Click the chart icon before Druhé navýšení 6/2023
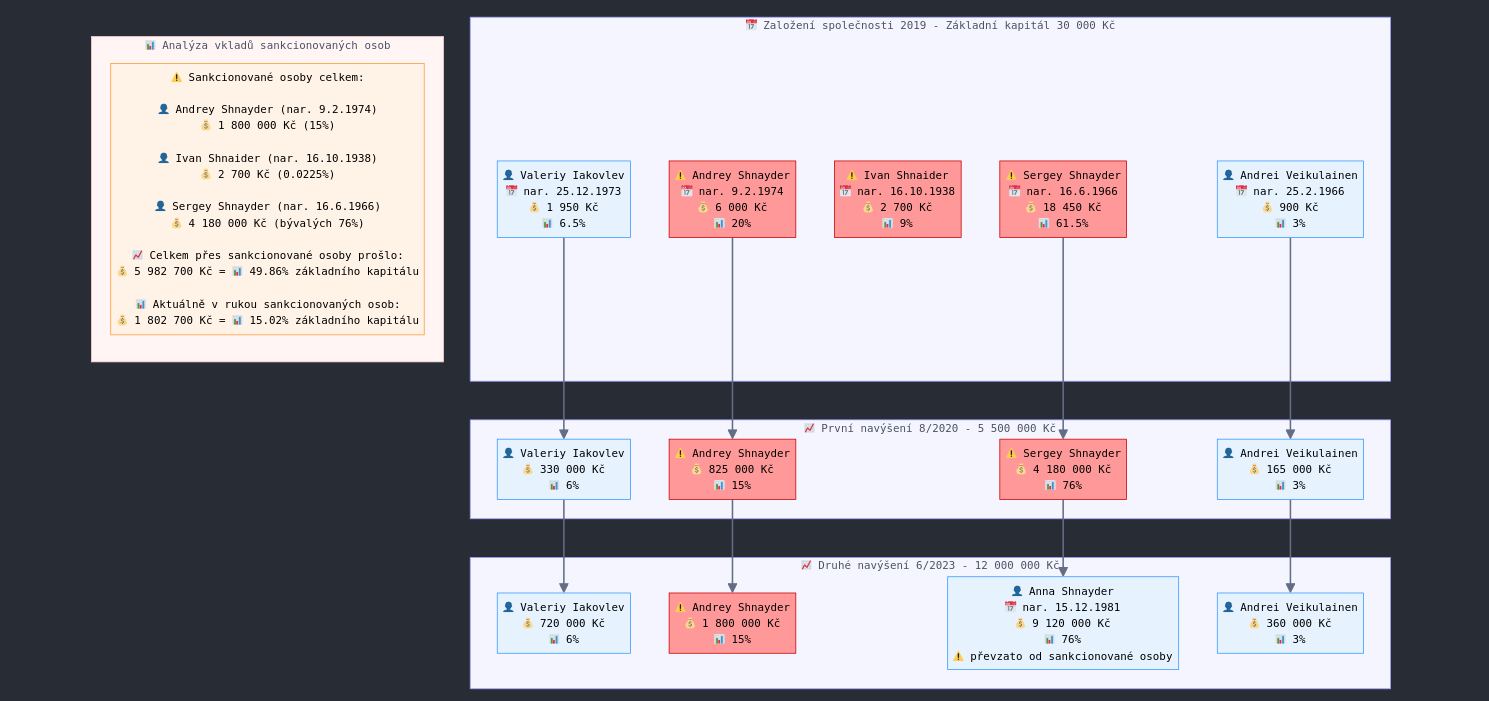Image resolution: width=1489 pixels, height=701 pixels. click(806, 565)
